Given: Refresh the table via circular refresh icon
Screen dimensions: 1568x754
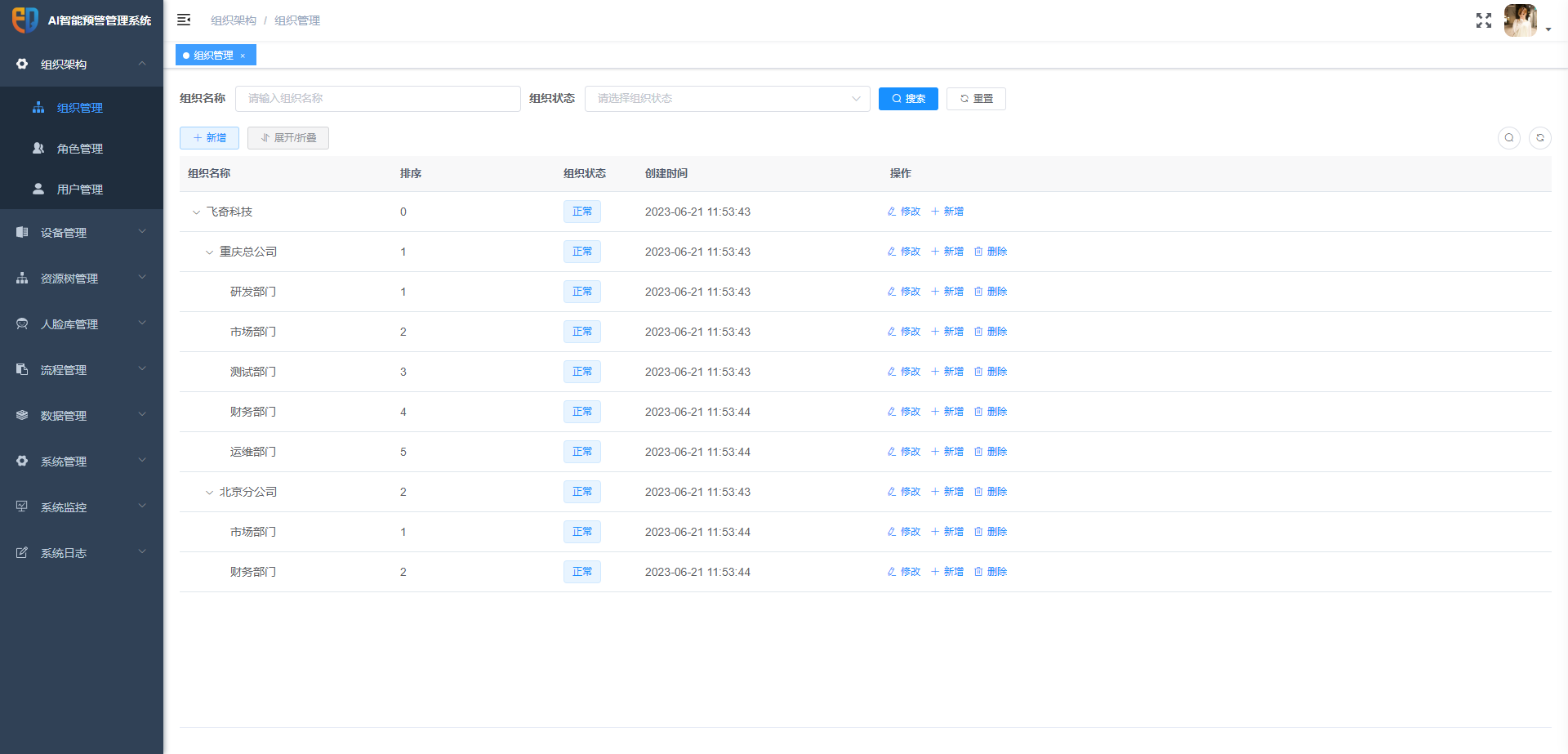Looking at the screenshot, I should click(x=1540, y=138).
